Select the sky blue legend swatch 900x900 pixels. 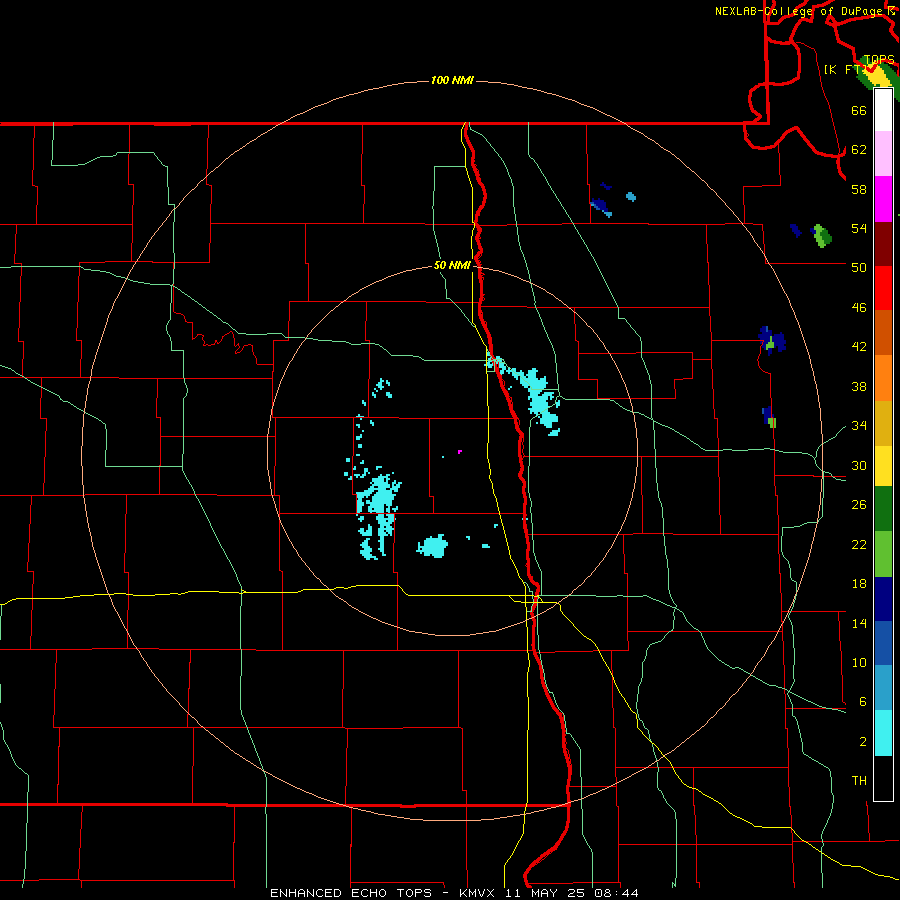pyautogui.click(x=883, y=688)
